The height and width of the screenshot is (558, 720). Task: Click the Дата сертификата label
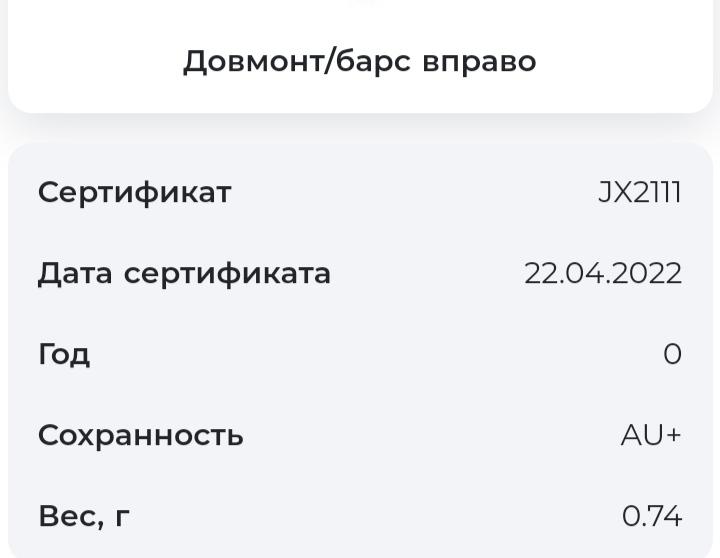pyautogui.click(x=184, y=273)
